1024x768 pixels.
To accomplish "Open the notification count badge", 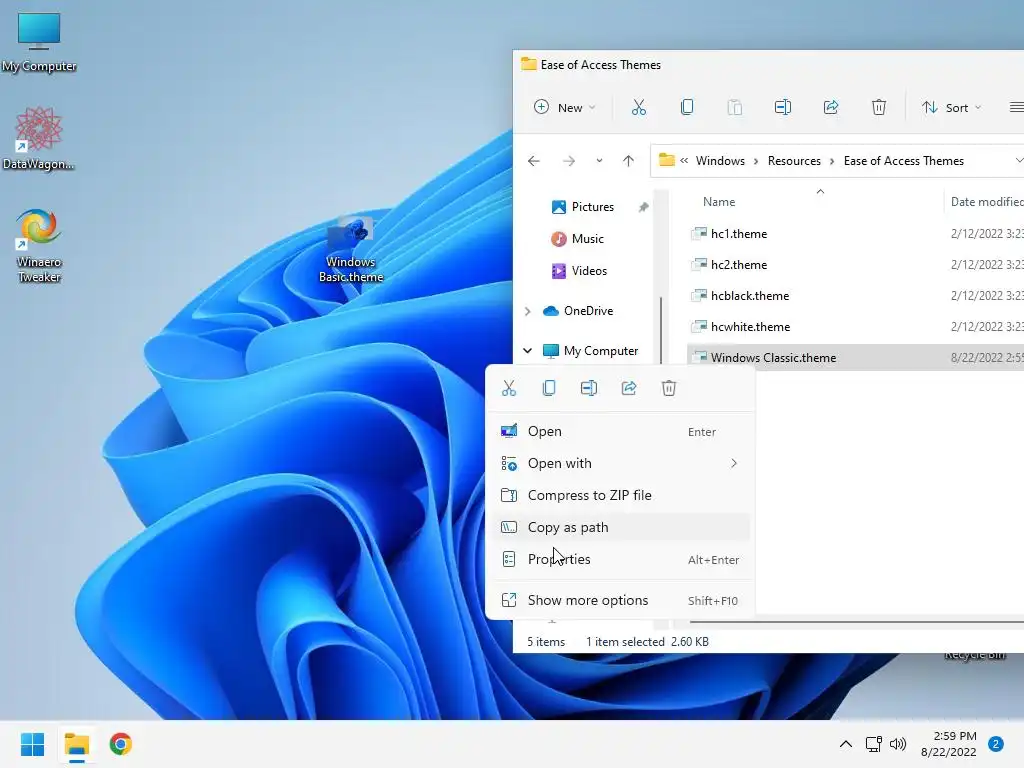I will tap(995, 744).
